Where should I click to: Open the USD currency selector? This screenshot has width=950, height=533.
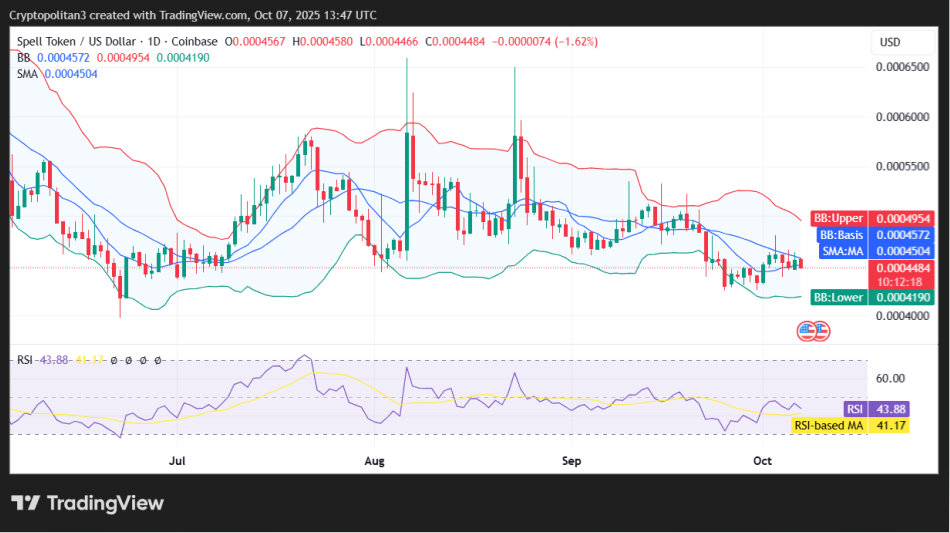[889, 42]
